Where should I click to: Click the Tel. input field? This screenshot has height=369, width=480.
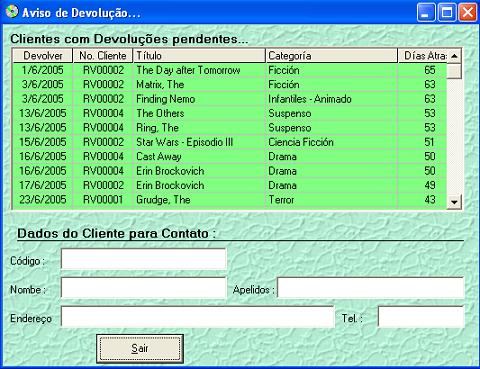pyautogui.click(x=421, y=317)
